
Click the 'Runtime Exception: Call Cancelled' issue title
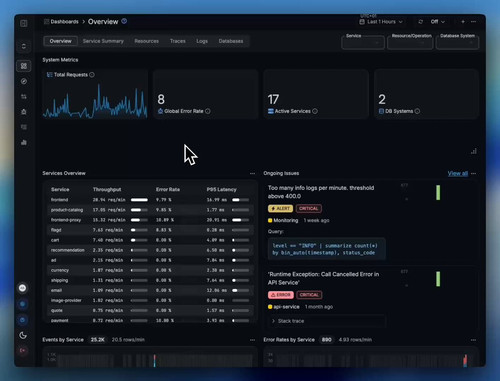pyautogui.click(x=323, y=278)
